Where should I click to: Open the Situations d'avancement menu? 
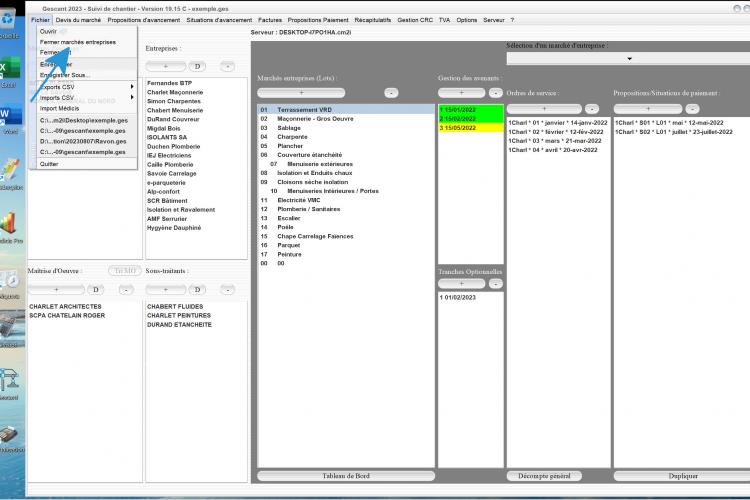pos(219,20)
